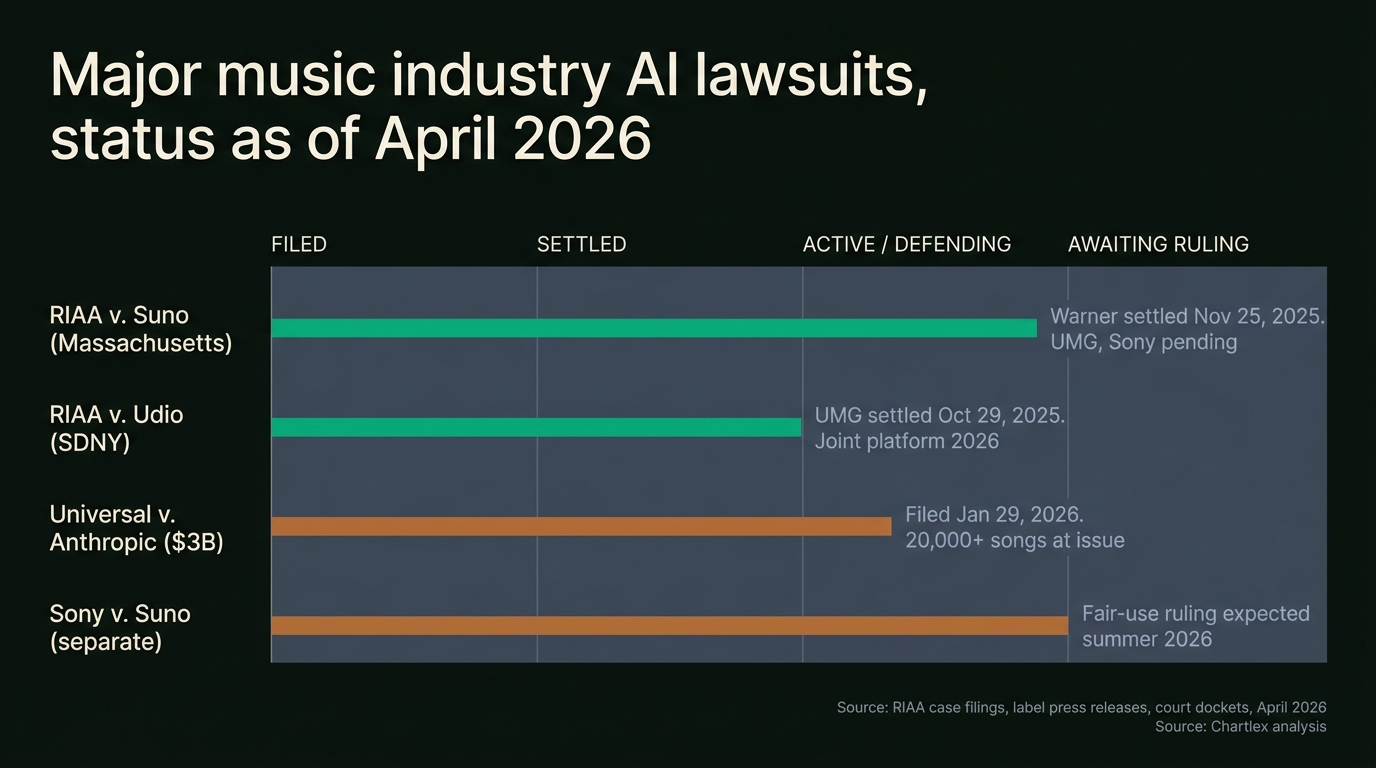Select the RIAA v. Suno (Massachusetts) row label
The image size is (1376, 768).
(140, 328)
